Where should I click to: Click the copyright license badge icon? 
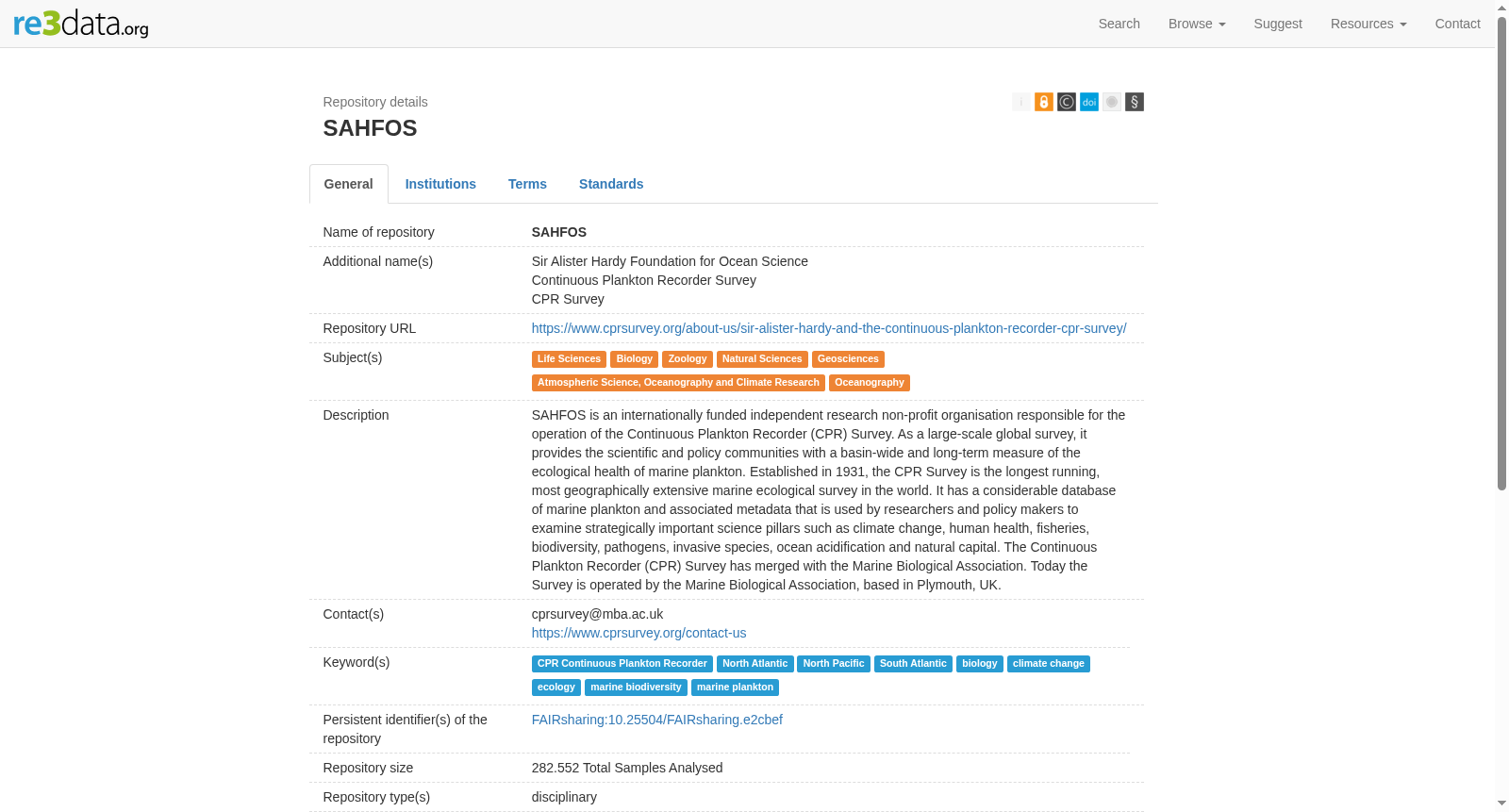[1067, 102]
